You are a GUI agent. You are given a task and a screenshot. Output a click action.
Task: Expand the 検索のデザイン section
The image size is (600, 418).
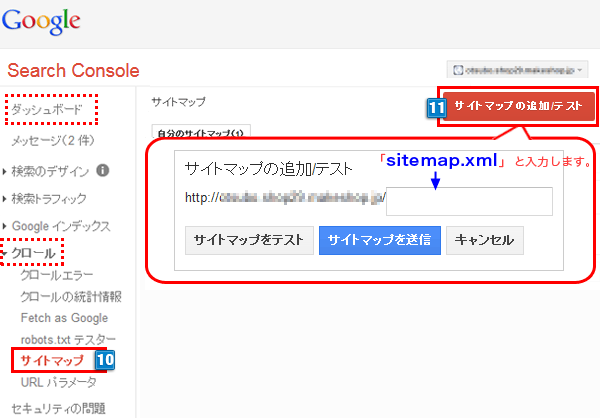click(x=50, y=171)
